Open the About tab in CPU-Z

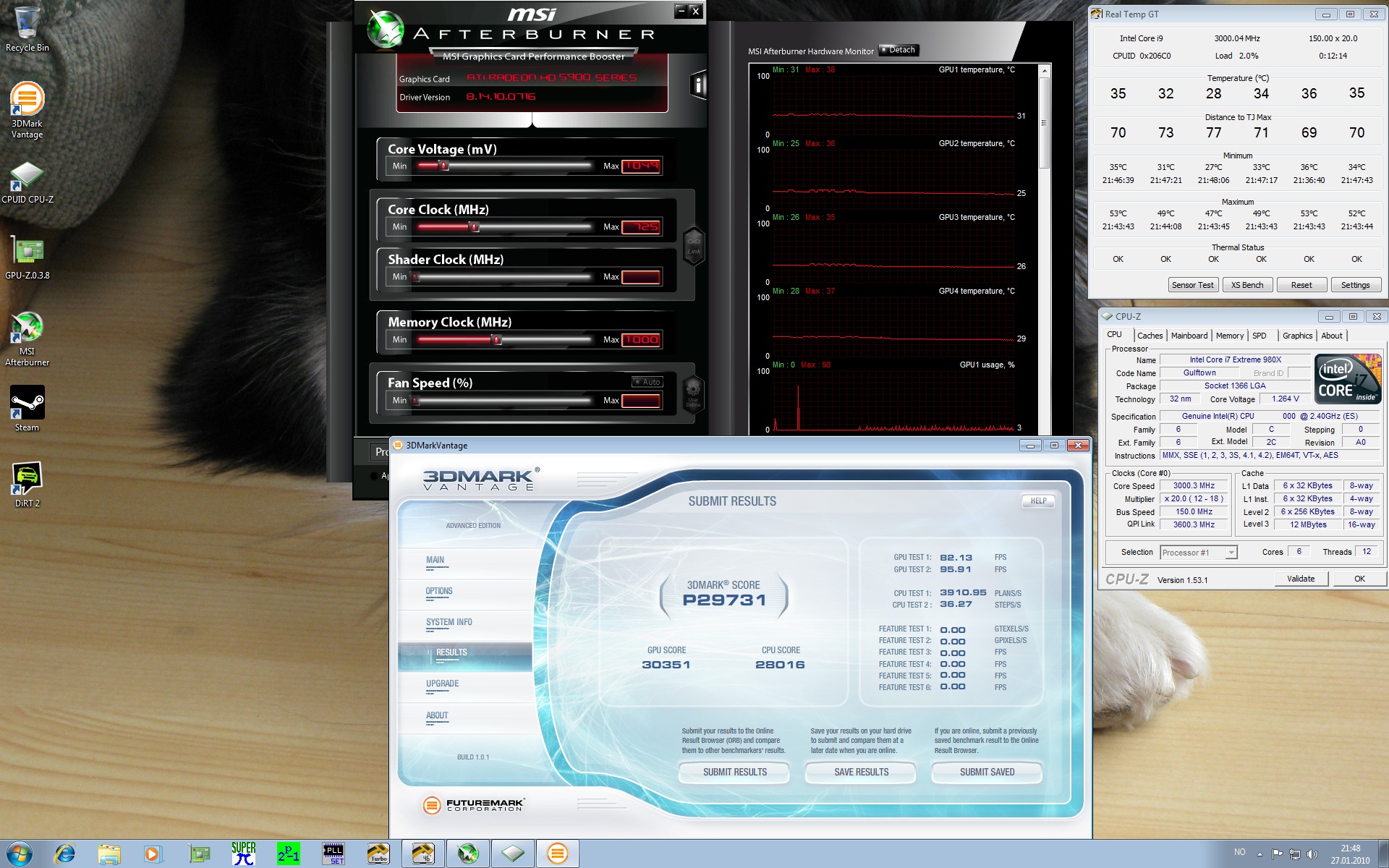(1332, 336)
